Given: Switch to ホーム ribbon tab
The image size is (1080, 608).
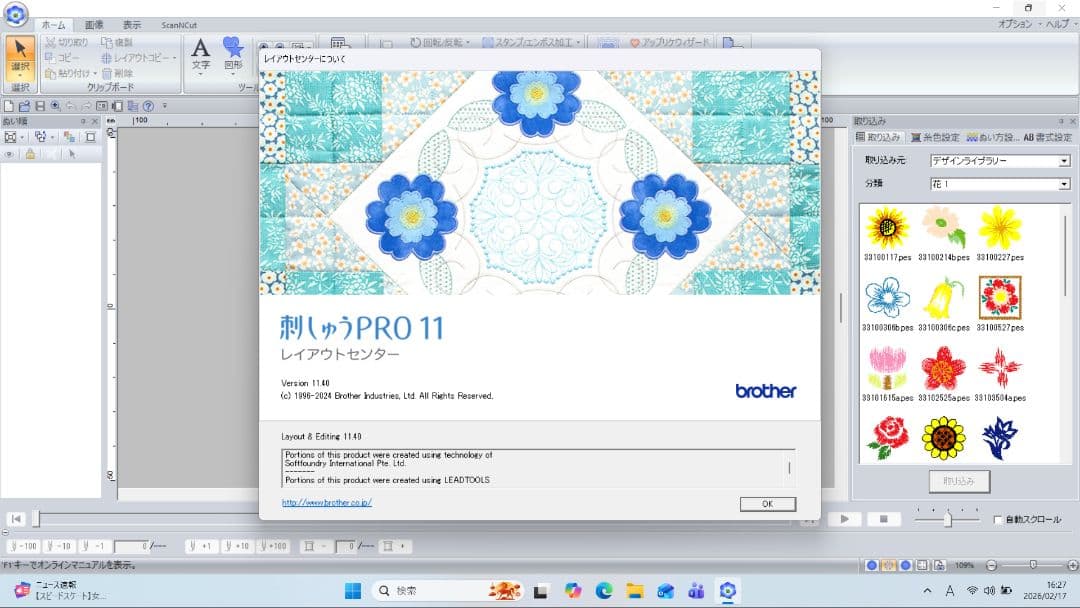Looking at the screenshot, I should click(x=53, y=25).
